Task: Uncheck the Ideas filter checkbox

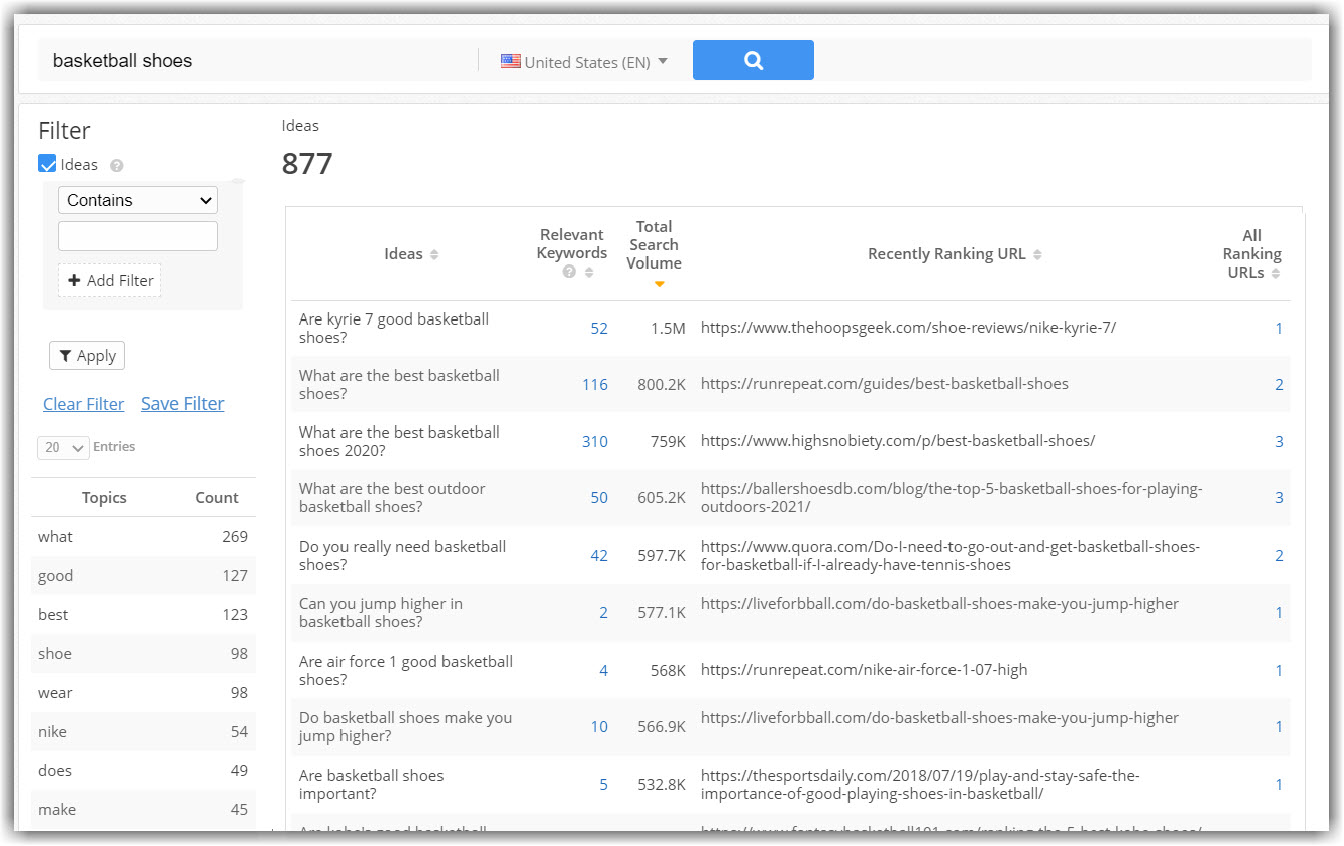Action: pyautogui.click(x=46, y=164)
